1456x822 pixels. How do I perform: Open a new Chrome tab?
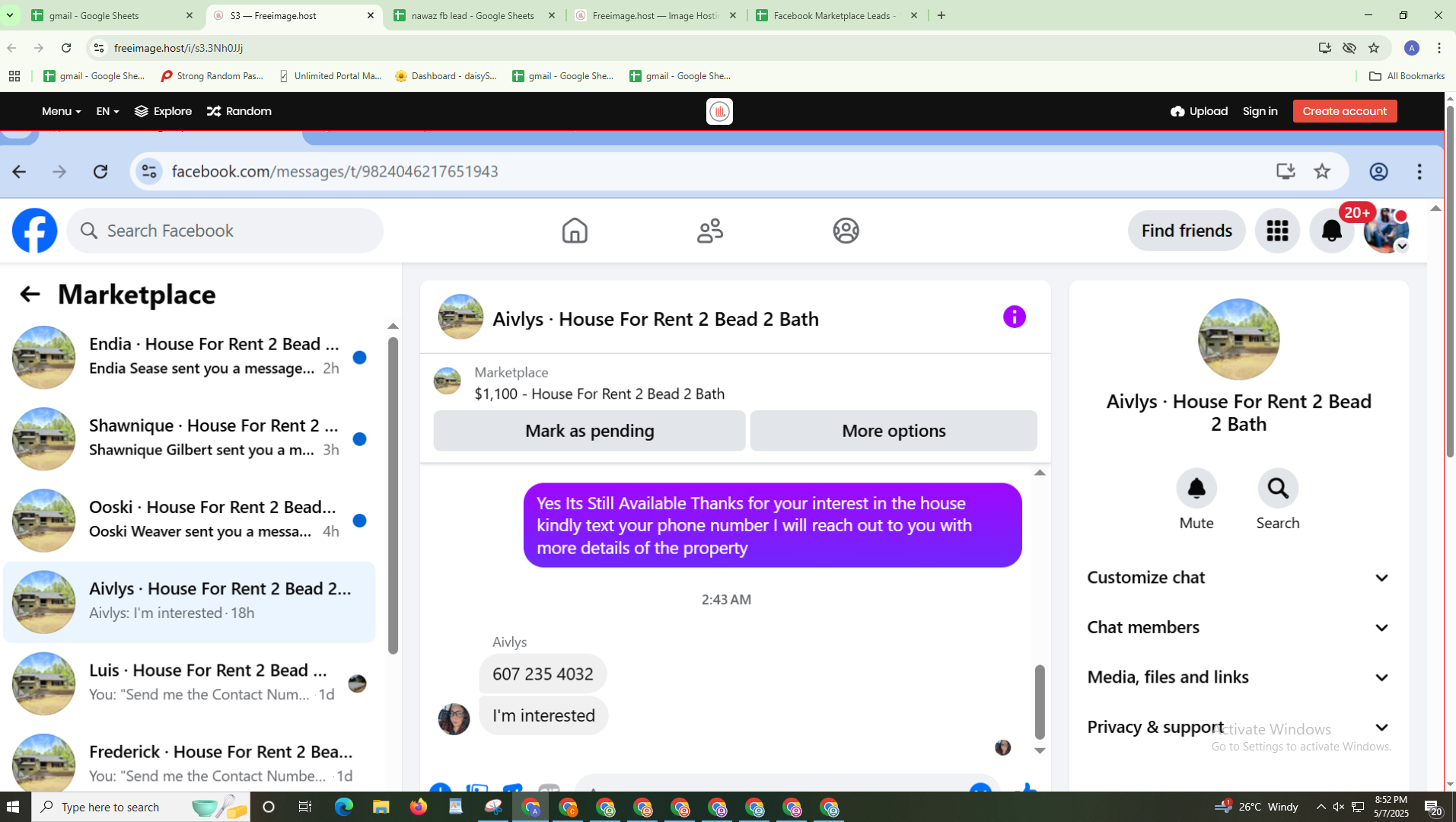tap(941, 15)
